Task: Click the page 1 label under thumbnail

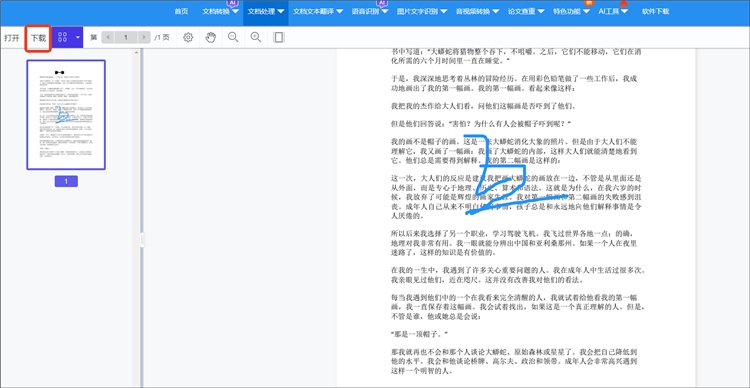Action: coord(66,181)
